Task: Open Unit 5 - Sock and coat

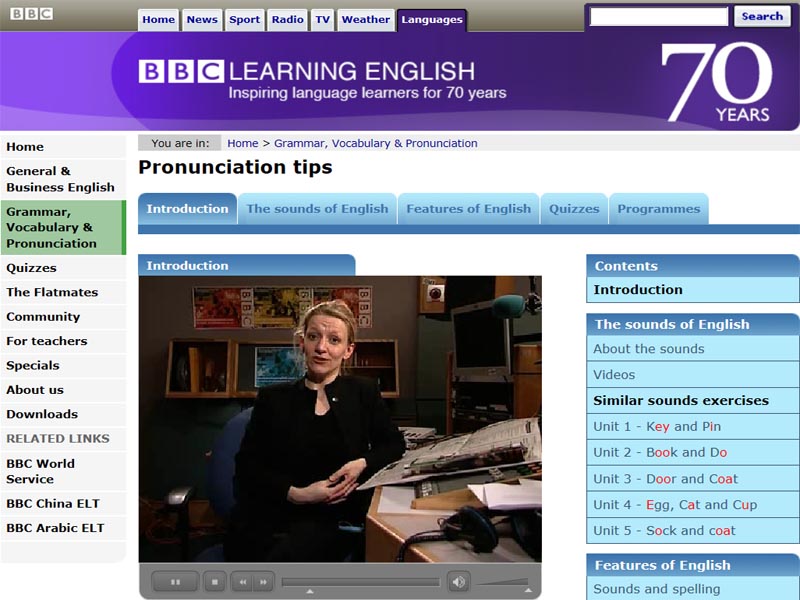Action: [693, 531]
